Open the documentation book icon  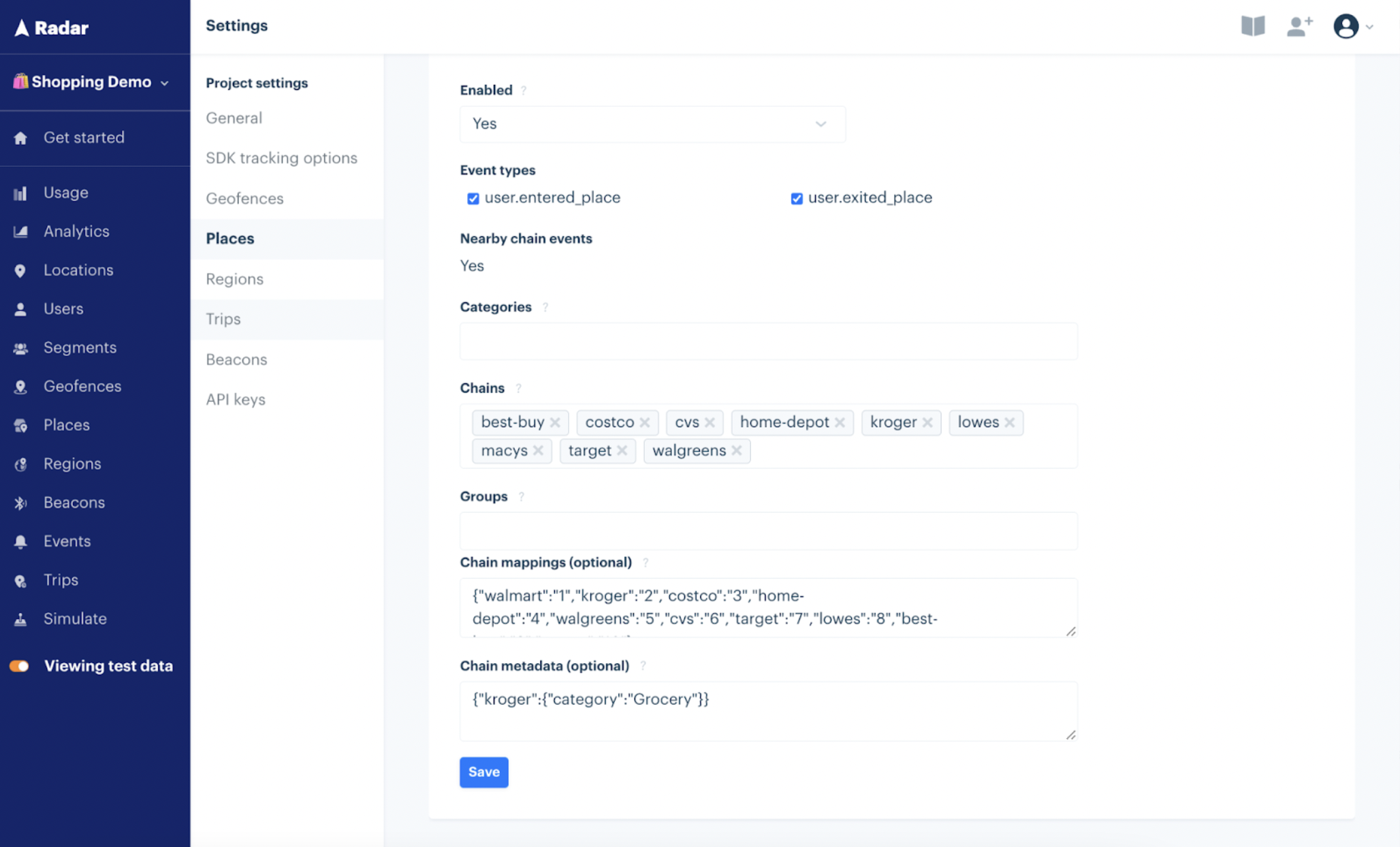point(1252,27)
